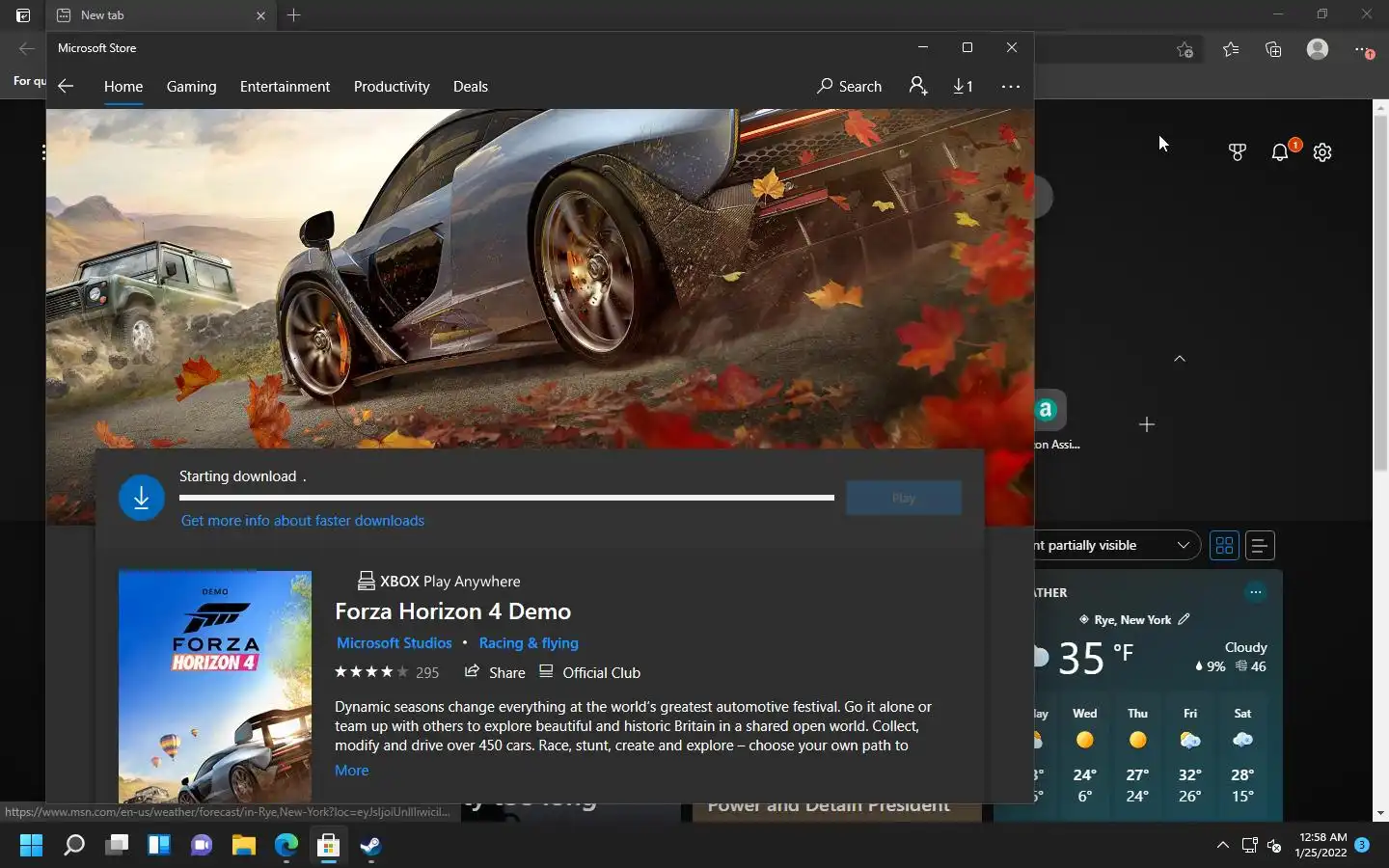Switch to the Entertainment tab
Screen dimensions: 1389x868
click(285, 86)
